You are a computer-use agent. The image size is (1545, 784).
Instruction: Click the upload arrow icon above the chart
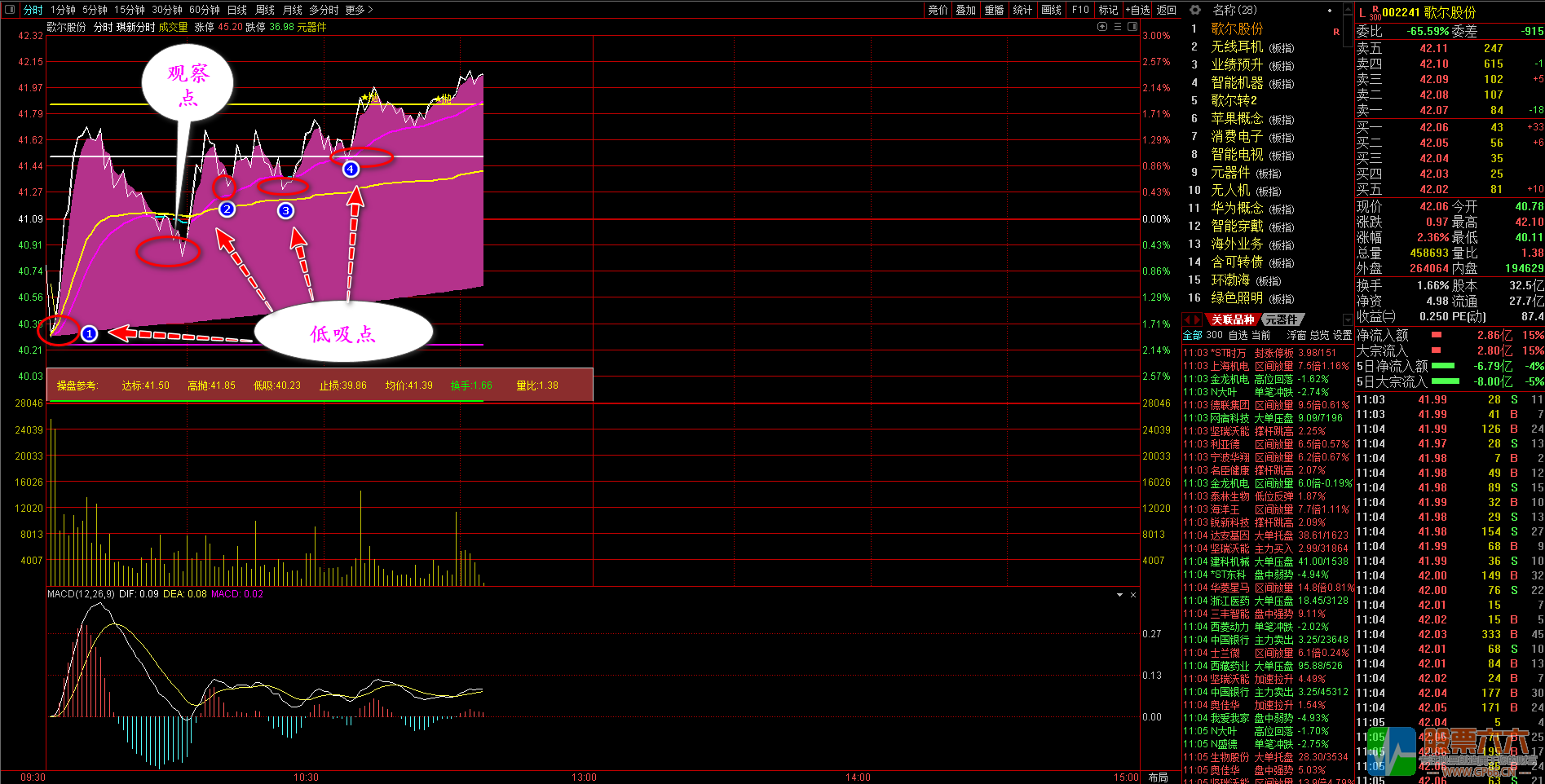[x=1102, y=27]
